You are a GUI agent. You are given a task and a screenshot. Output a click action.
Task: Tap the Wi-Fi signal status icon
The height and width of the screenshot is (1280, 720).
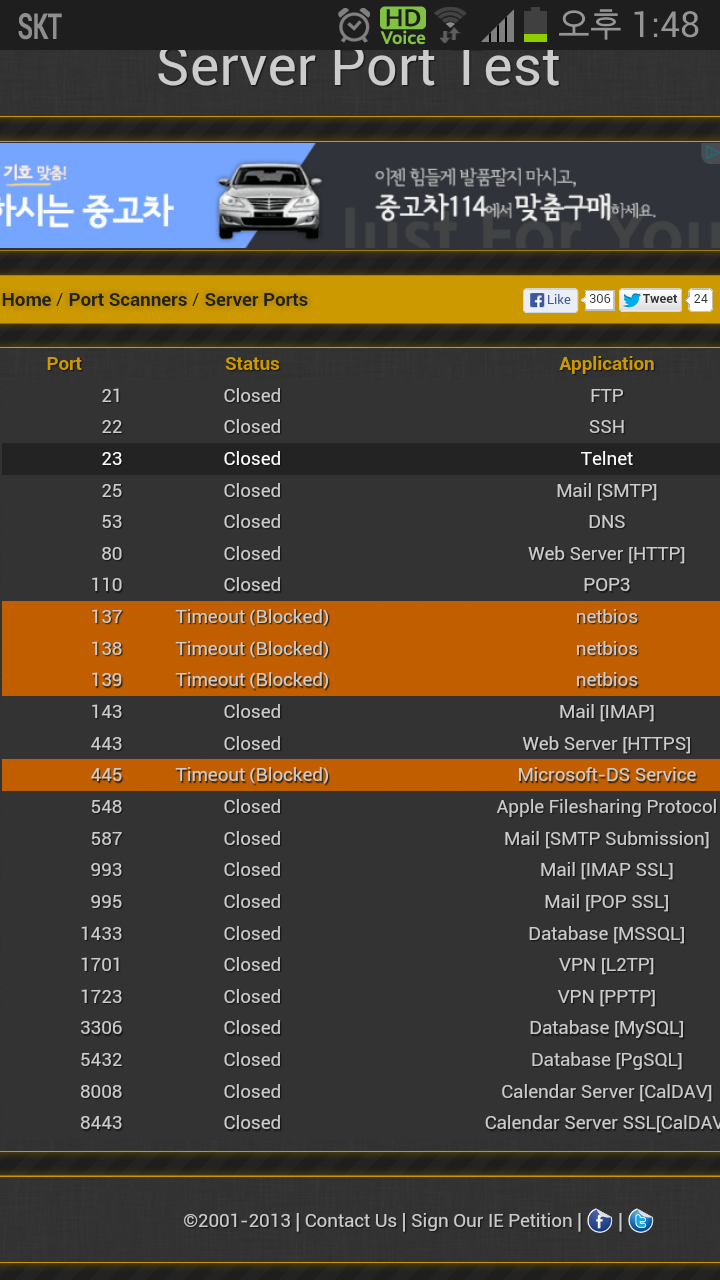pos(451,24)
